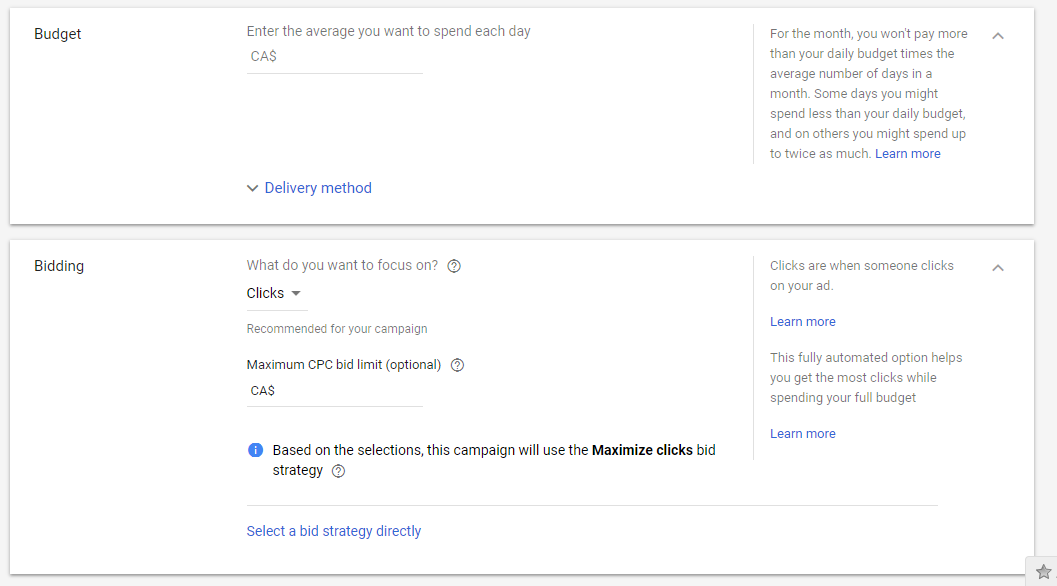1057x586 pixels.
Task: Focus the Maximum CPC bid limit field
Action: [334, 391]
